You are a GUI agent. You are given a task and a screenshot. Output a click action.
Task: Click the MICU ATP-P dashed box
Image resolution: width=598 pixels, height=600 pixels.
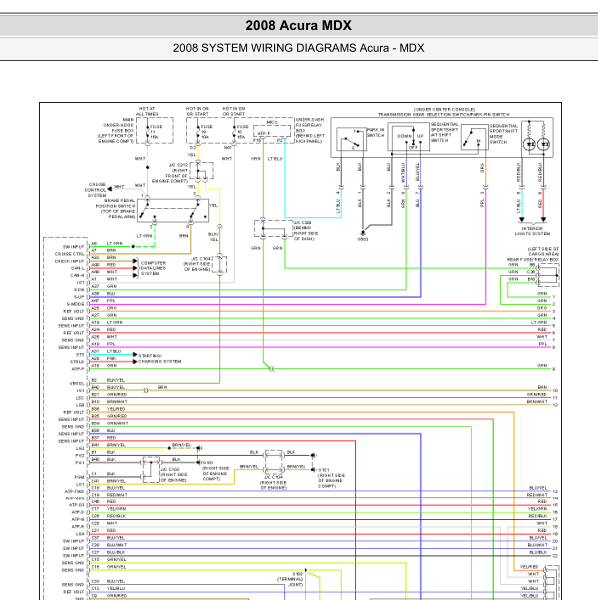pyautogui.click(x=272, y=131)
